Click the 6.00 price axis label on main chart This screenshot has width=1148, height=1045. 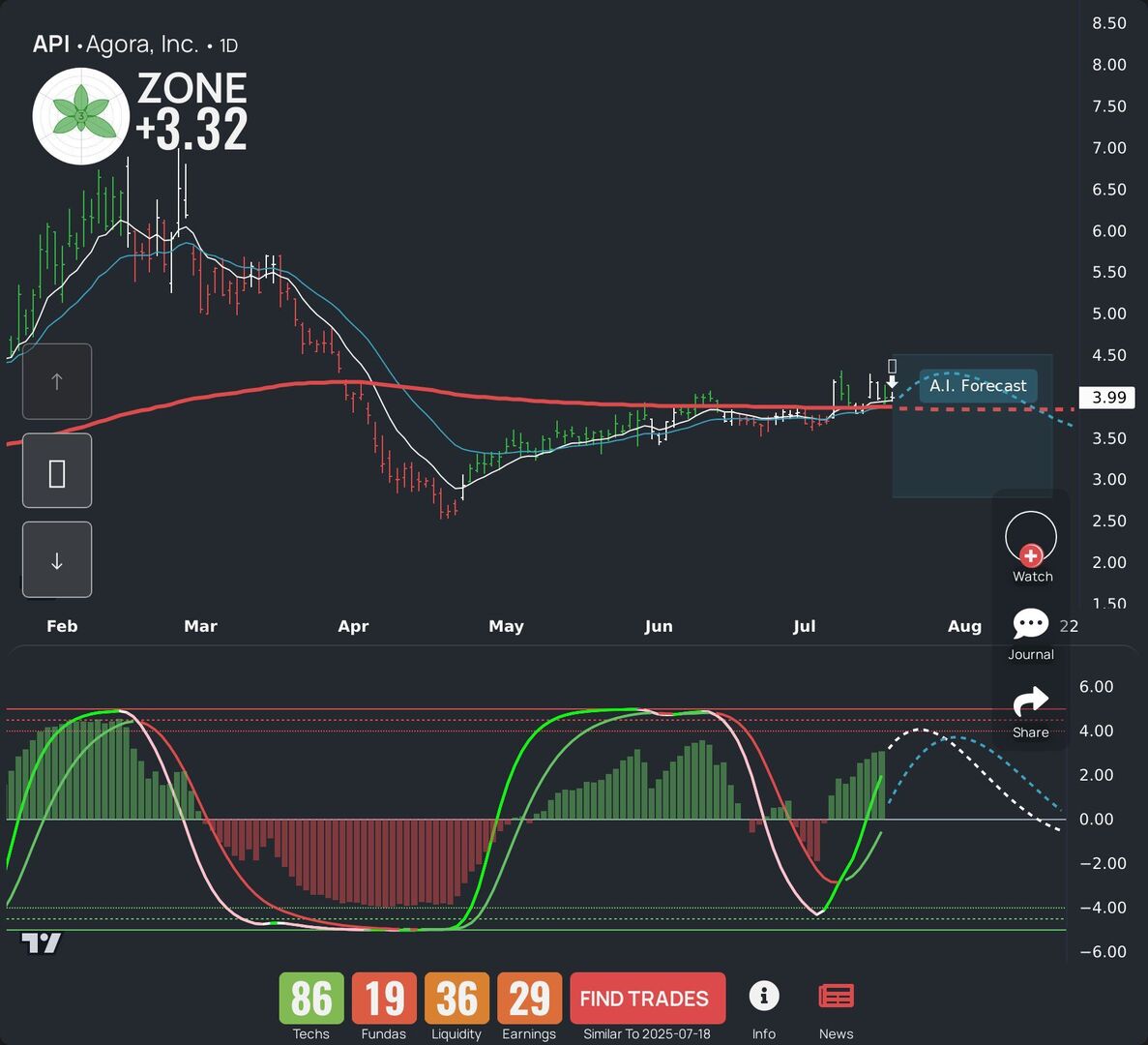[x=1109, y=230]
